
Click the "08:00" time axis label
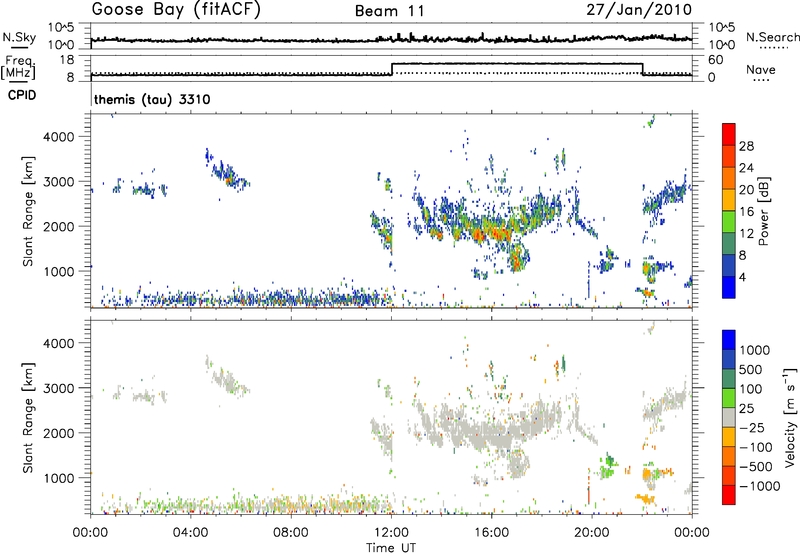point(291,533)
